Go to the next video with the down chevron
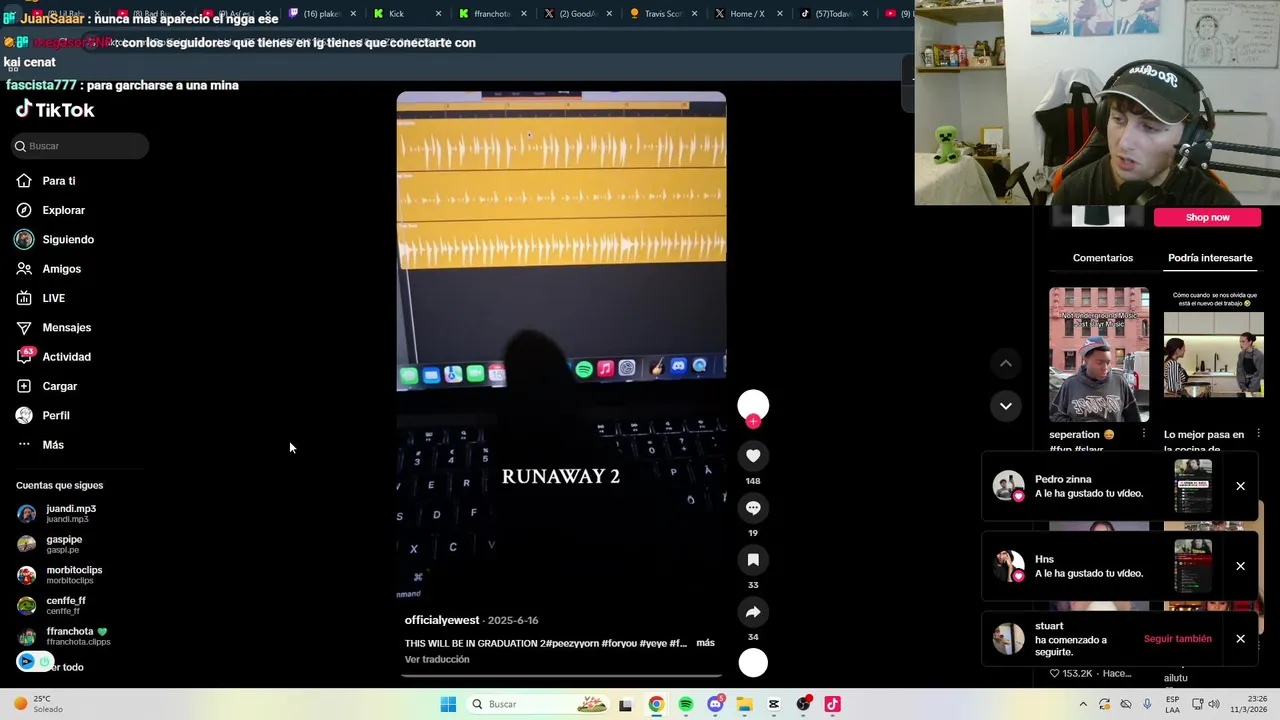Viewport: 1280px width, 720px height. coord(1005,406)
